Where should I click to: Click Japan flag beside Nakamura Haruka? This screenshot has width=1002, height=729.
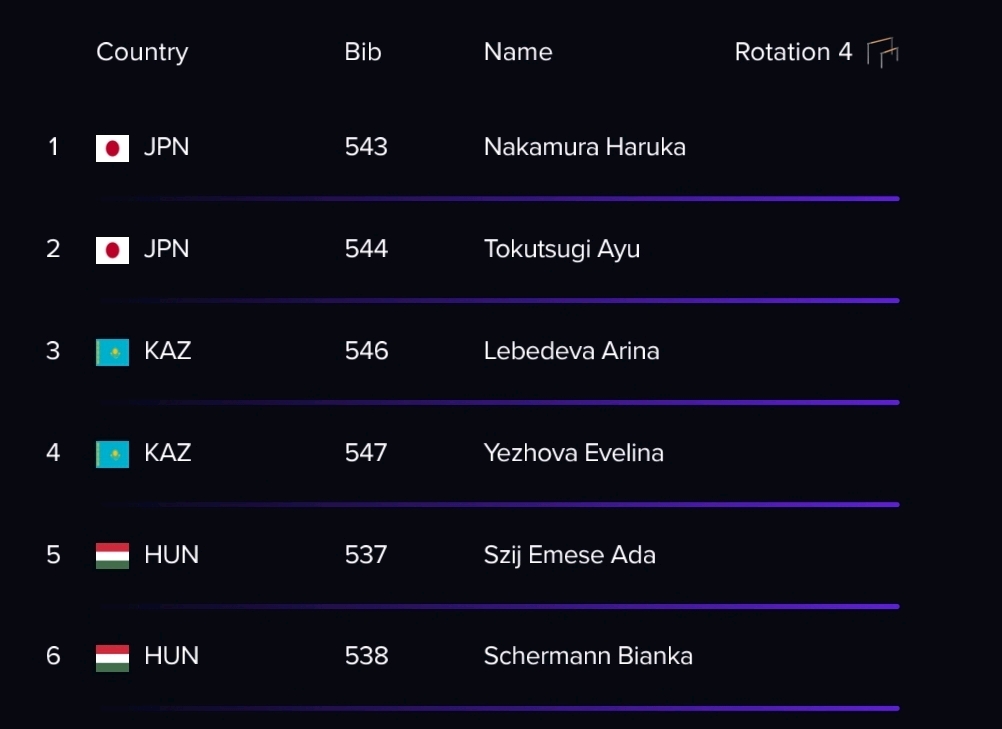[112, 148]
